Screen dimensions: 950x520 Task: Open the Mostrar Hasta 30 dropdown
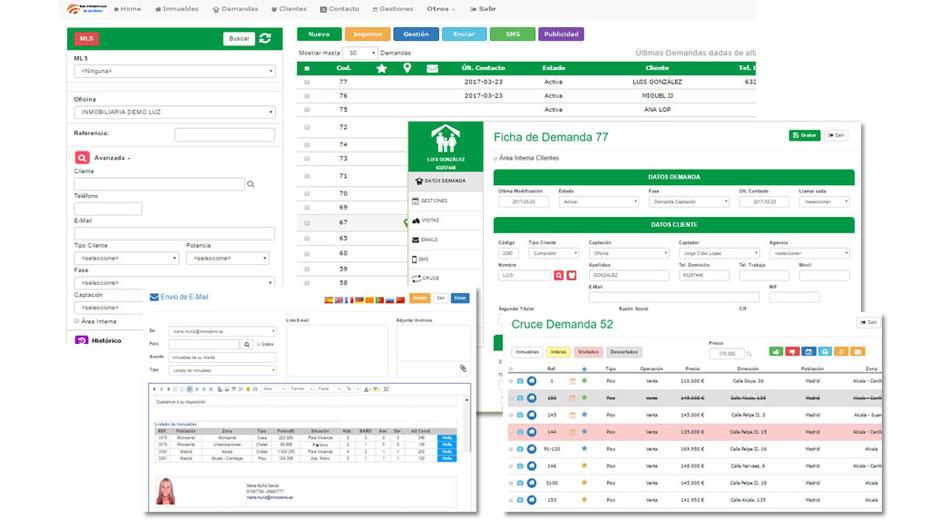click(360, 53)
